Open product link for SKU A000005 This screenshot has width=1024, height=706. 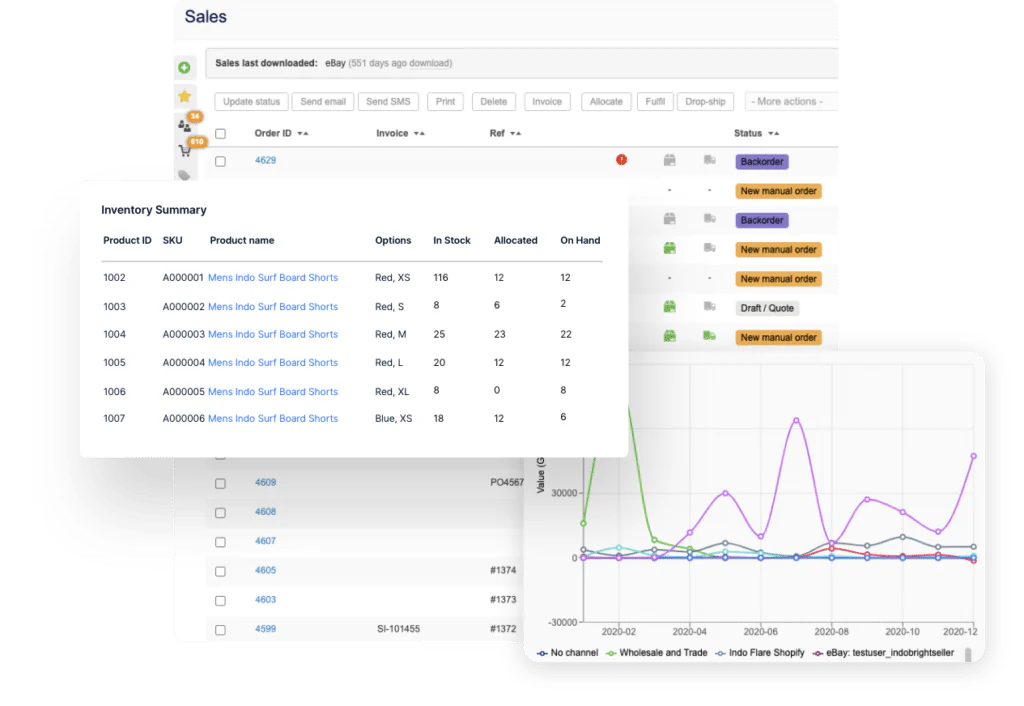coord(273,391)
